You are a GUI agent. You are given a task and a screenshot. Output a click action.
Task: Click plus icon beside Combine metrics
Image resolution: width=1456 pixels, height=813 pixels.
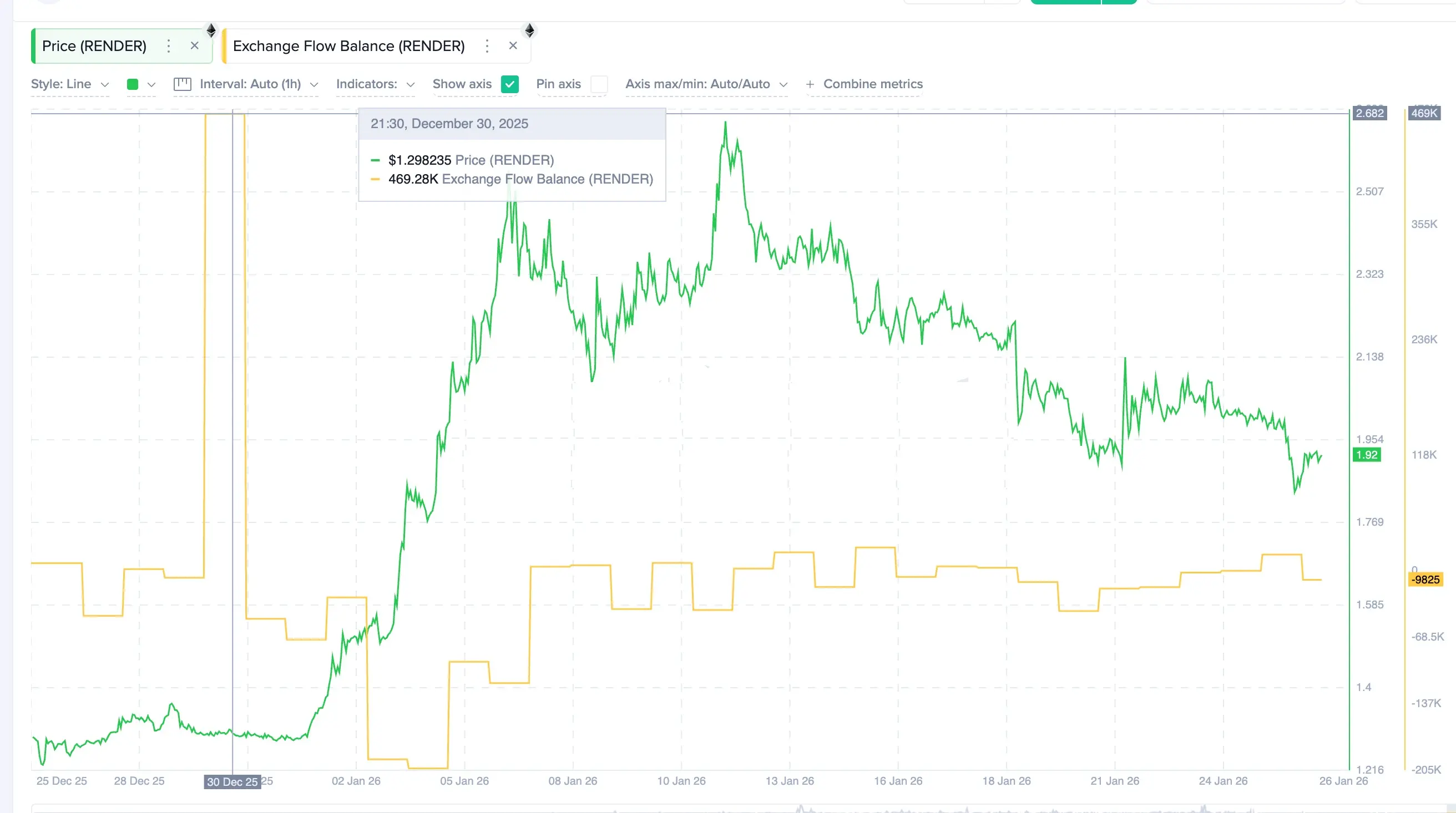click(x=810, y=84)
